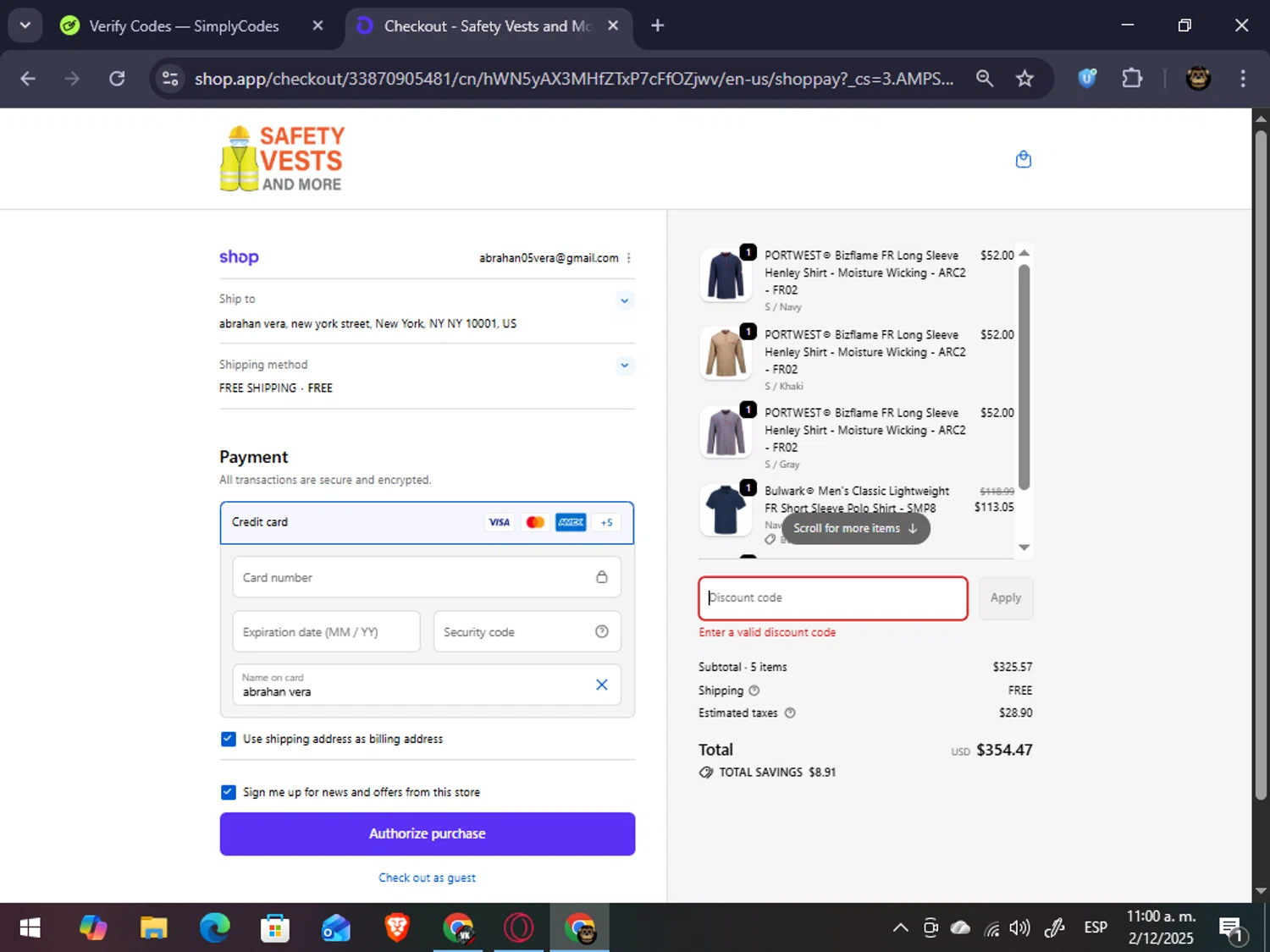Click the Check out as guest link
Viewport: 1270px width, 952px height.
click(427, 878)
